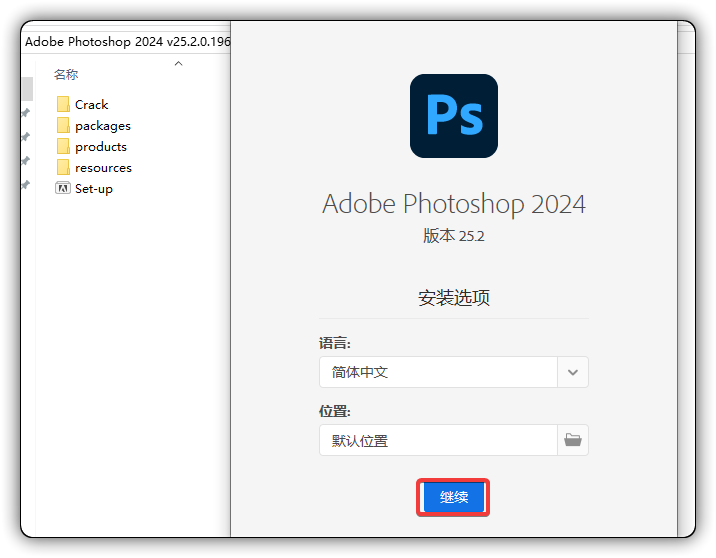Click the resources folder name
Viewport: 716px width, 558px height.
coord(103,168)
